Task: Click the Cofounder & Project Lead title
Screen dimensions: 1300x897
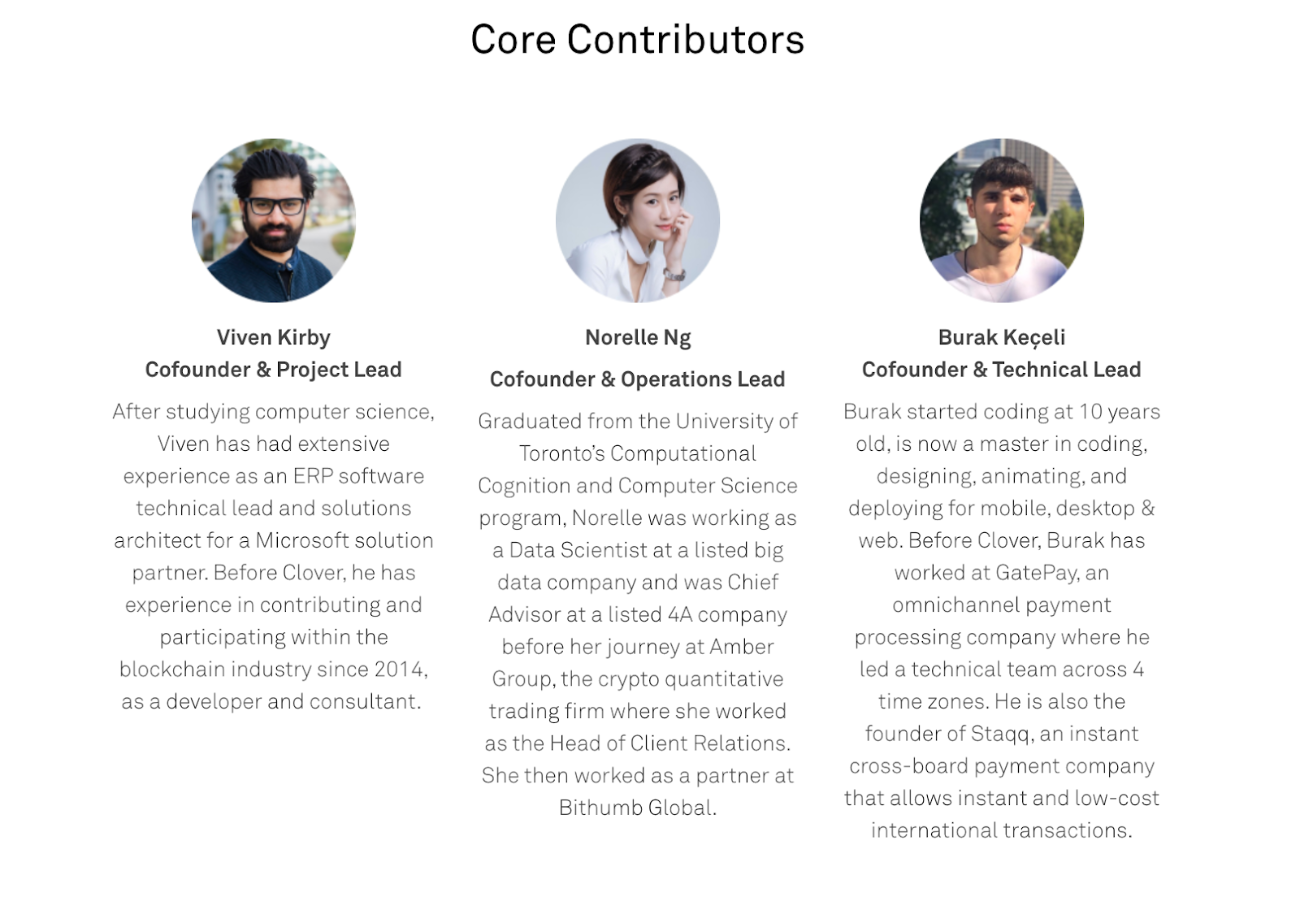Action: click(x=273, y=370)
